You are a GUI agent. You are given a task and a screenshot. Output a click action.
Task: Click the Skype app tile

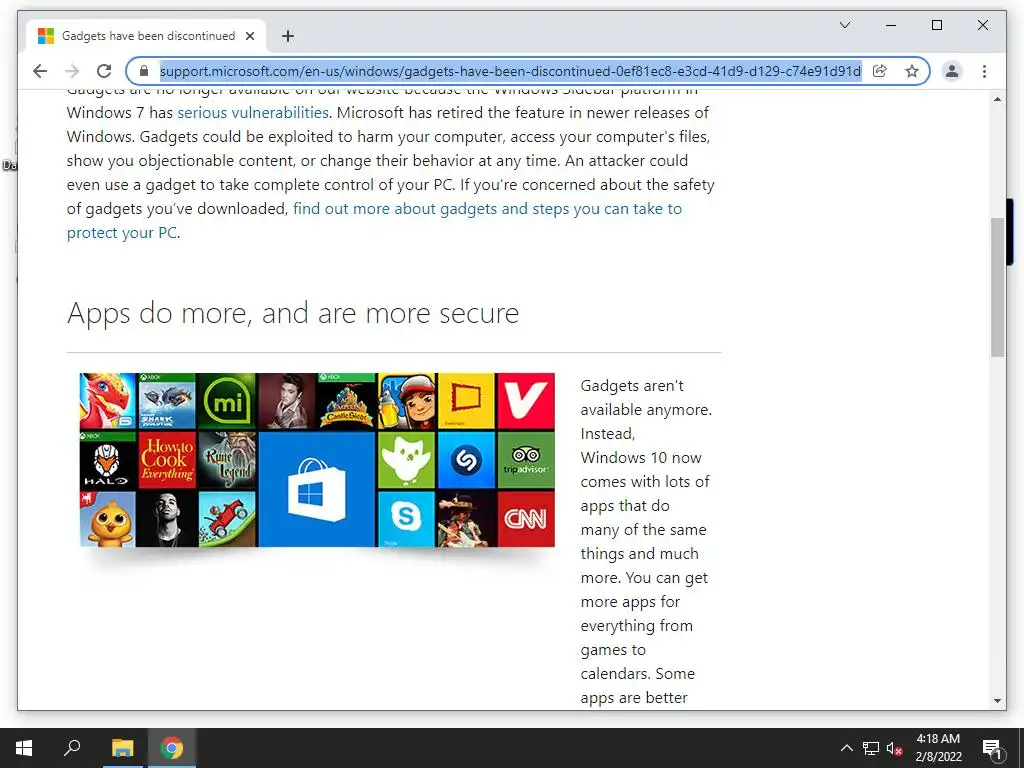coord(406,519)
